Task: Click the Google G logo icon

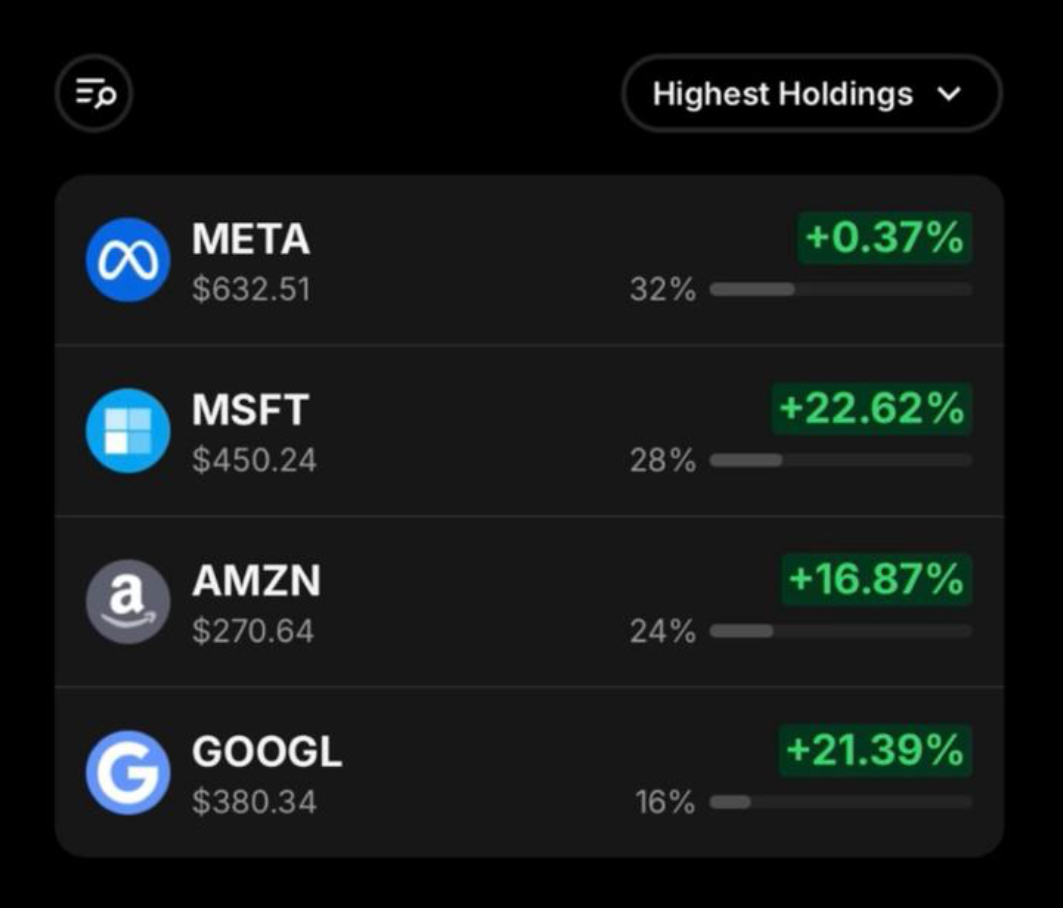Action: [x=127, y=772]
